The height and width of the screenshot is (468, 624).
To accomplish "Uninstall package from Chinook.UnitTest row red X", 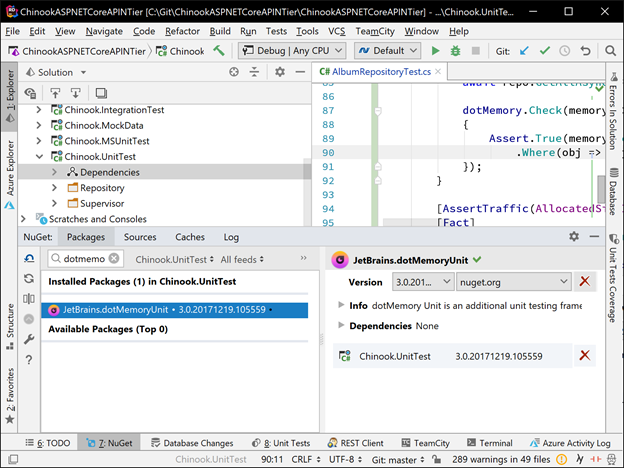I will point(585,355).
